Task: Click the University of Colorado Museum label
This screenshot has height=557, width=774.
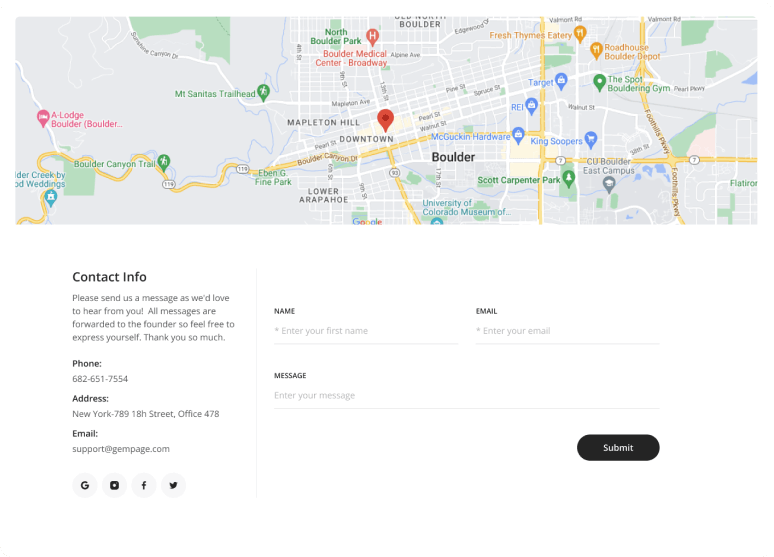Action: pyautogui.click(x=466, y=207)
